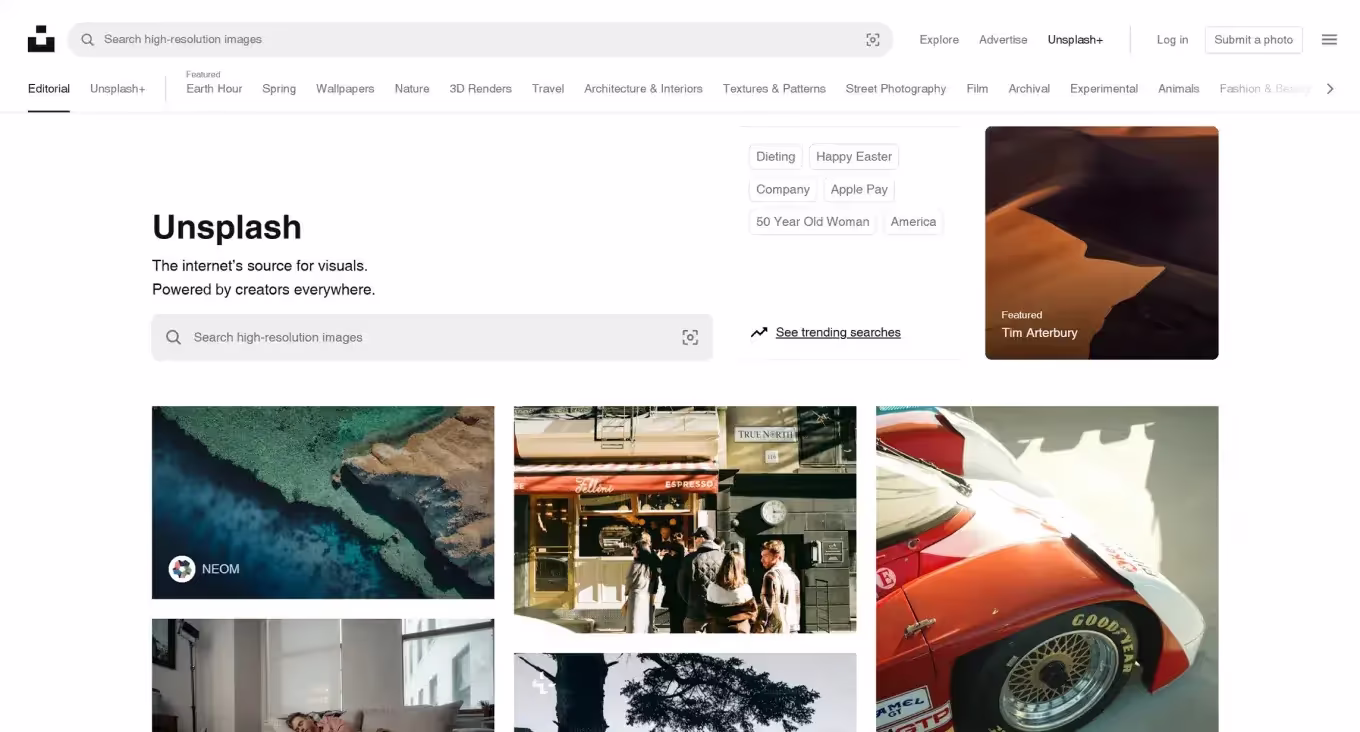Screen dimensions: 1360x732
Task: Open the Wallpapers topic tab
Action: click(x=345, y=89)
